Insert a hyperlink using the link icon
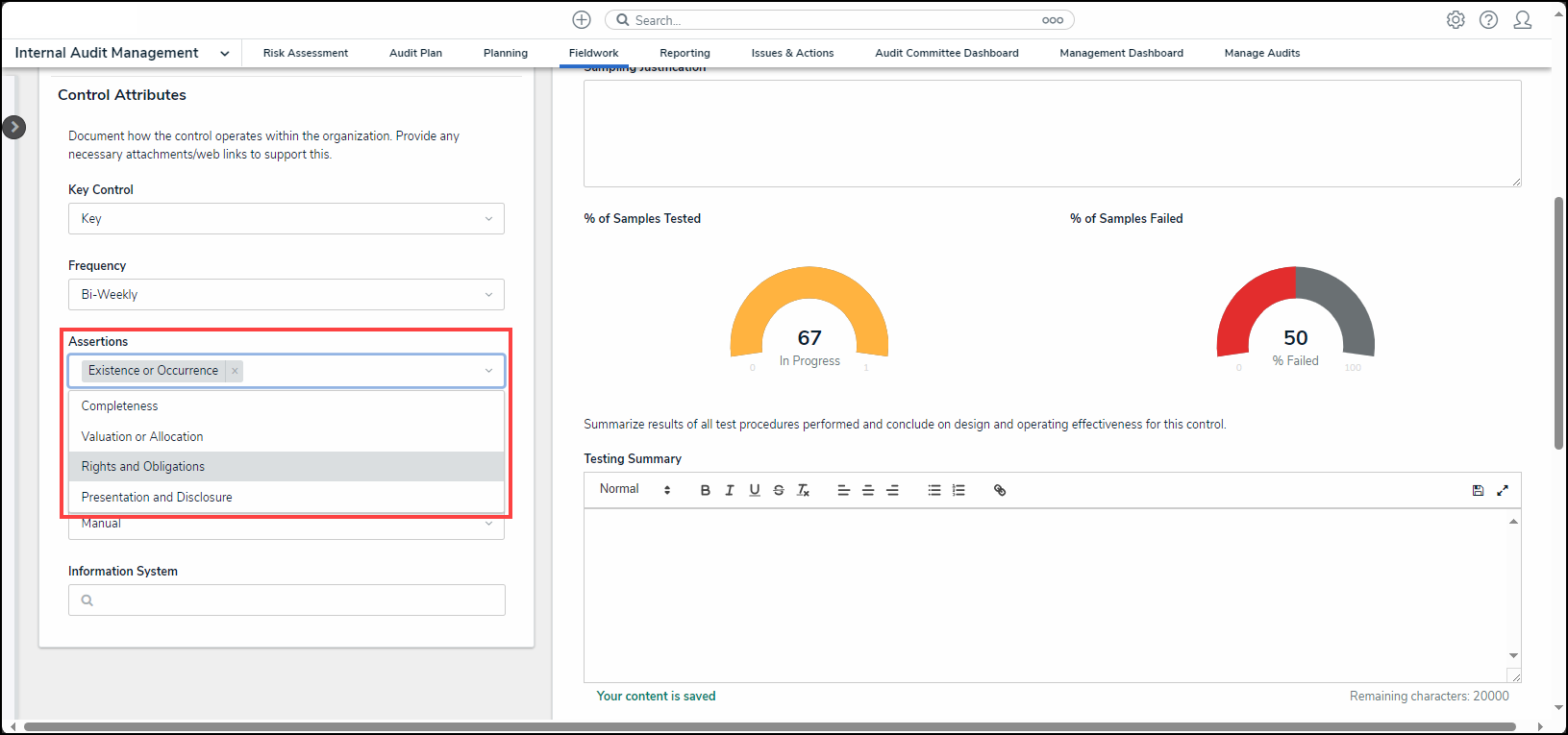The image size is (1568, 735). (1000, 490)
